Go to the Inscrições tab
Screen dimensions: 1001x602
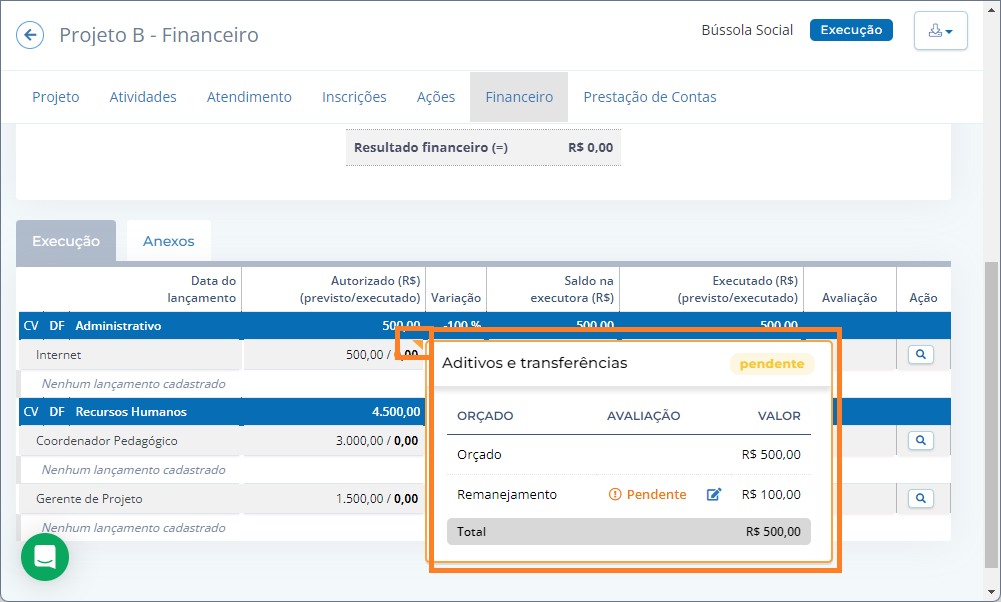[x=354, y=97]
